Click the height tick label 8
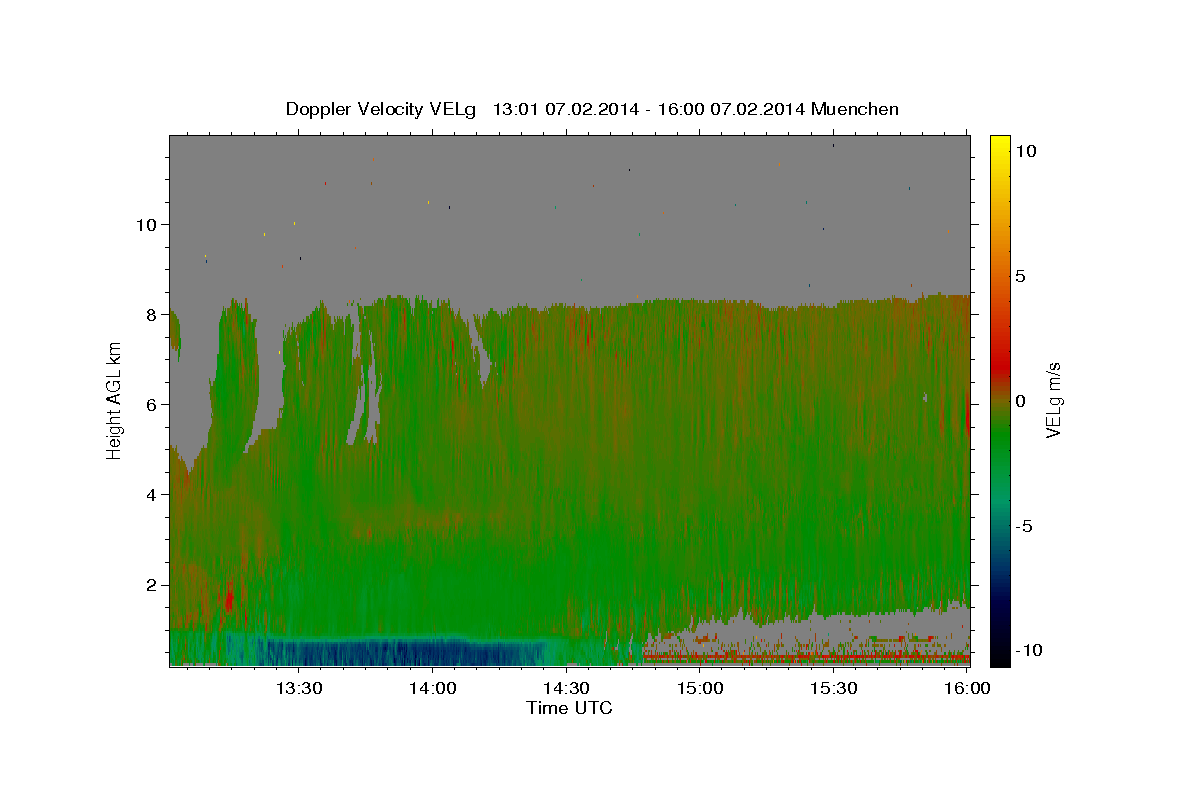 [153, 315]
